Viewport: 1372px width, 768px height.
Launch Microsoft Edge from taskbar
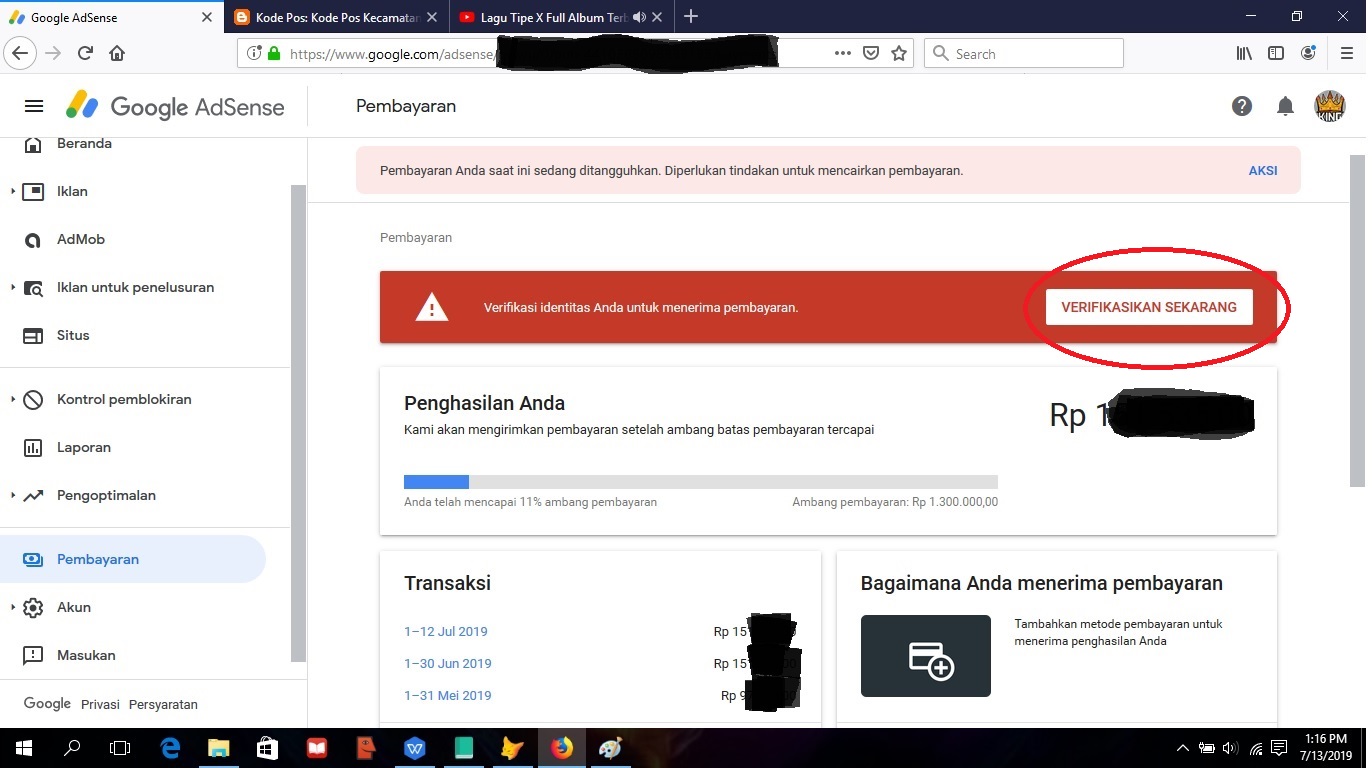(170, 748)
